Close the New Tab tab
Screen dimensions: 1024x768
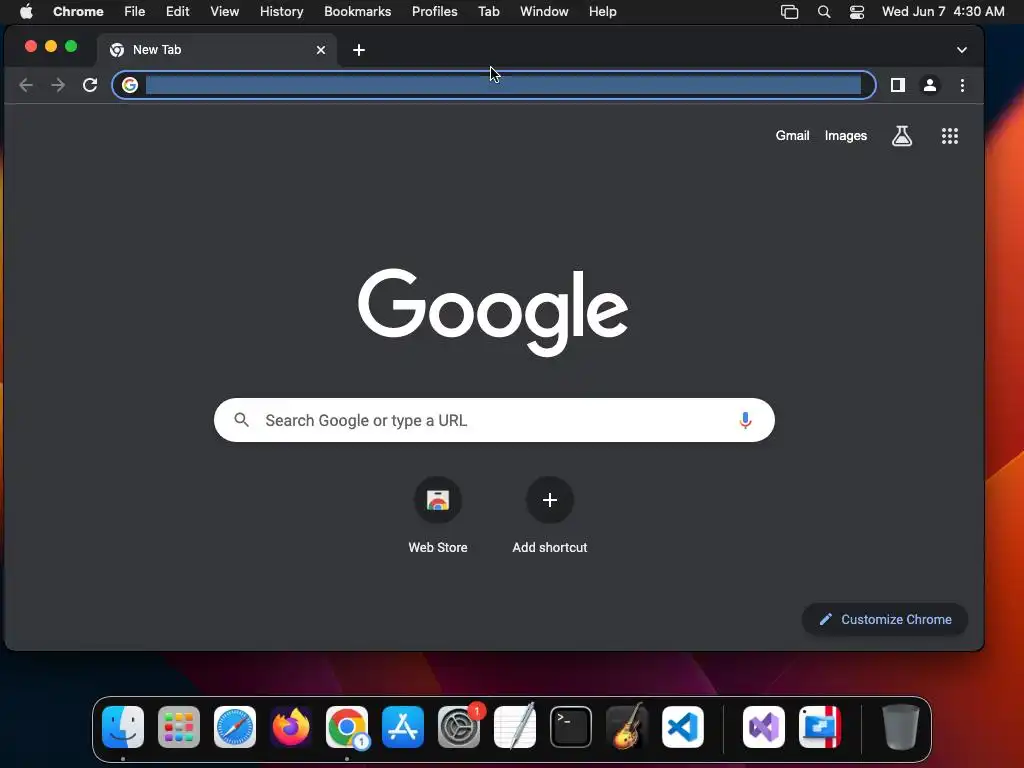321,50
